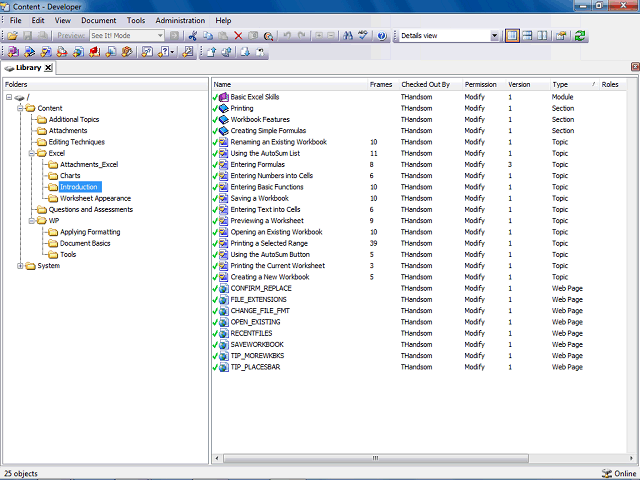Collapse the root / node in the tree

[x=9, y=97]
